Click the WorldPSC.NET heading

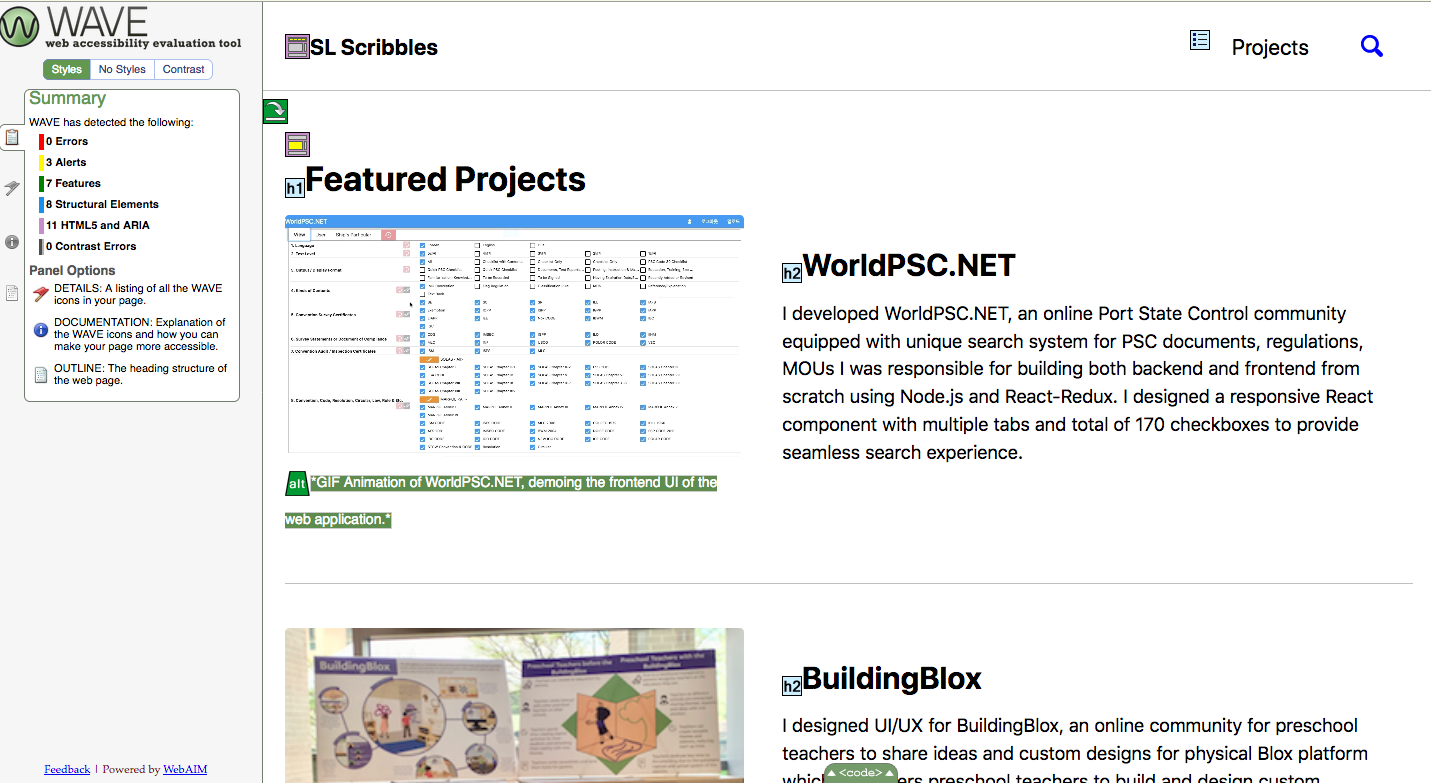(x=909, y=265)
